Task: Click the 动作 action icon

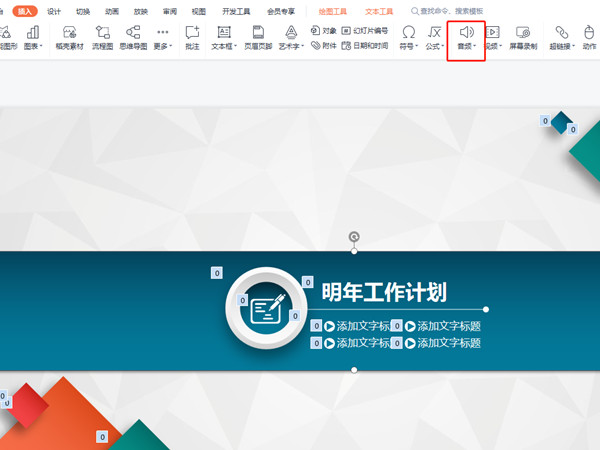Action: click(x=591, y=37)
